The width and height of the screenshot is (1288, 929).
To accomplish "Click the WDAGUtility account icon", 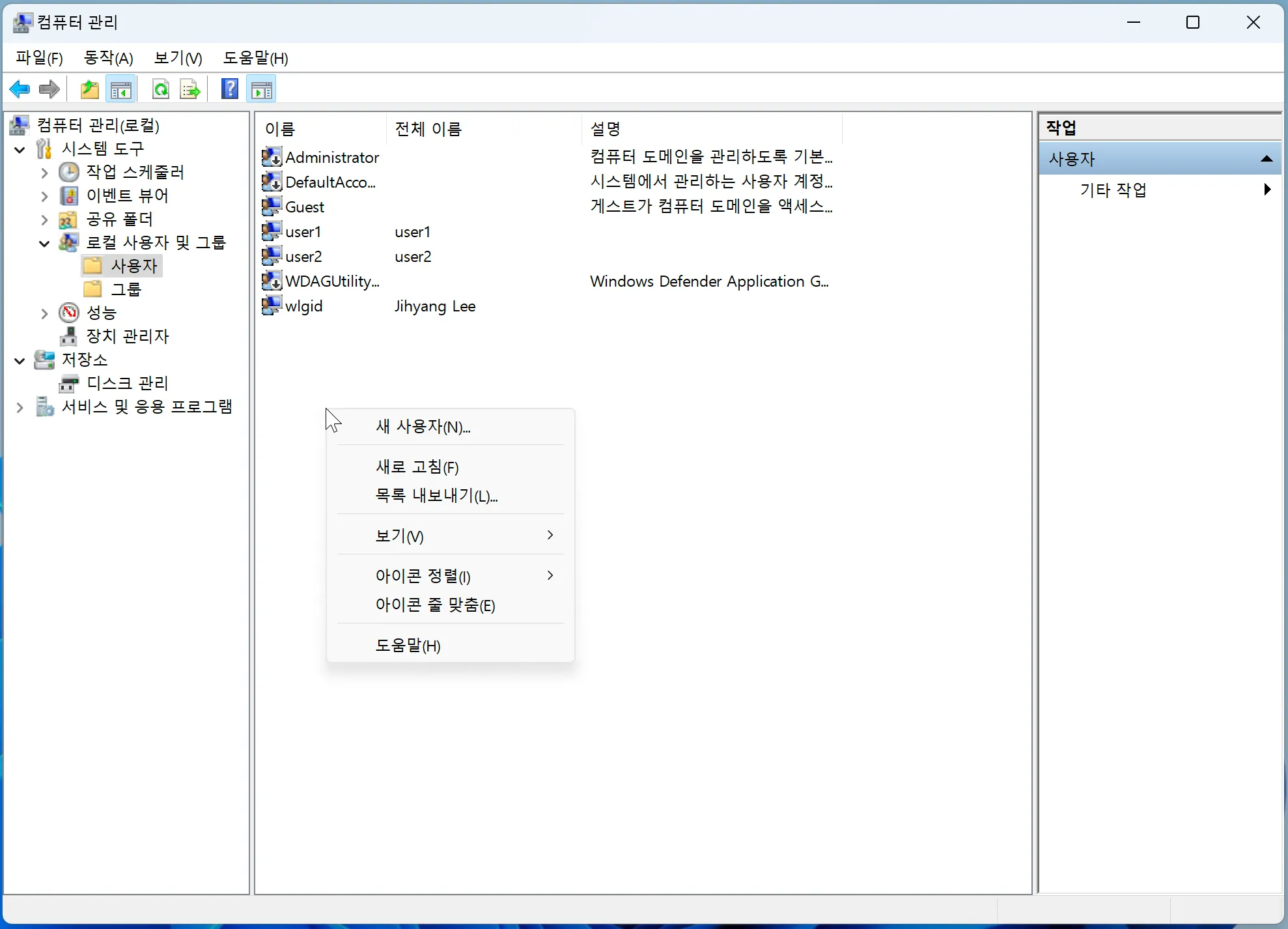I will pyautogui.click(x=272, y=281).
